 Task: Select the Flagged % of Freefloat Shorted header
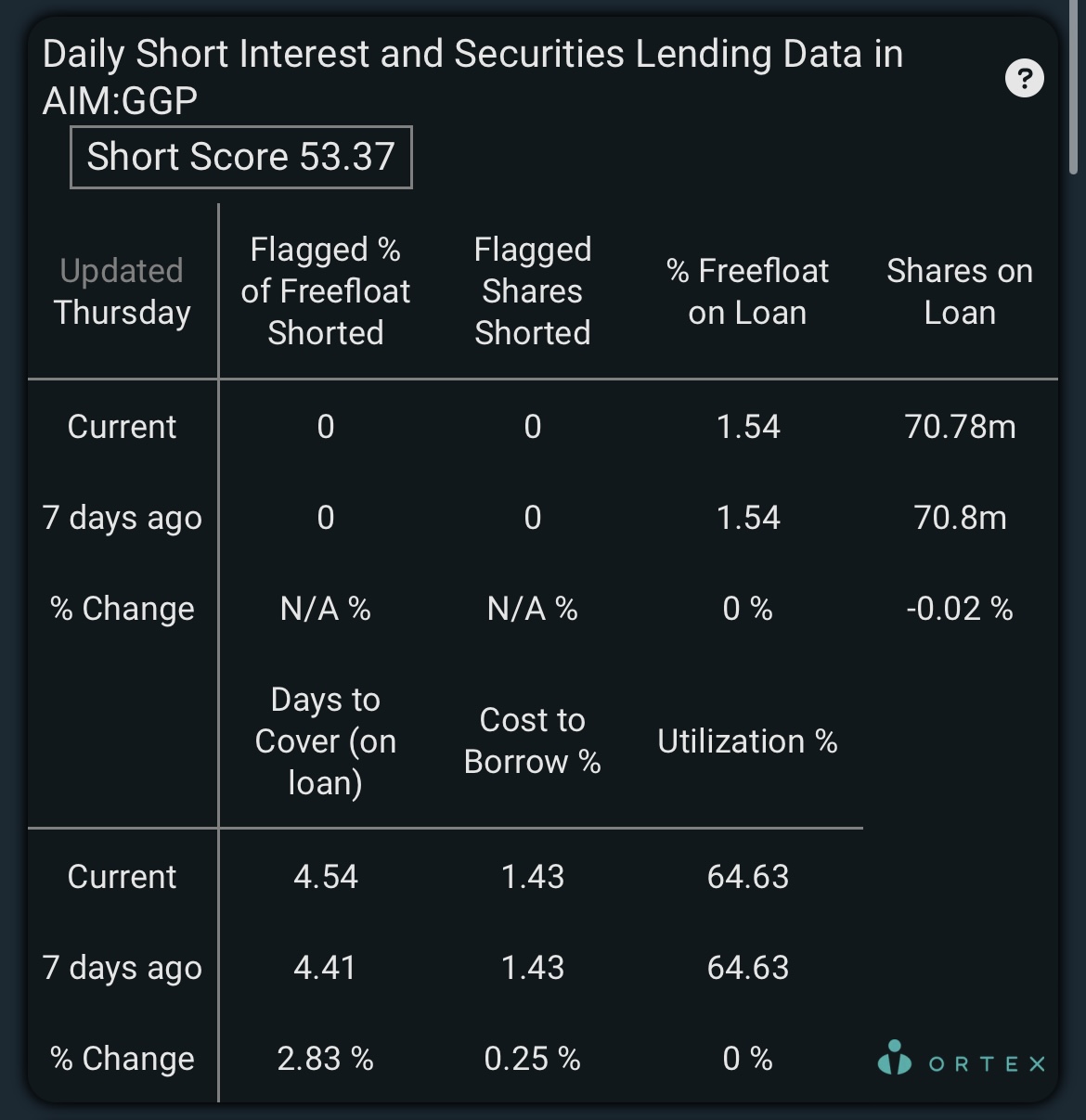(x=326, y=291)
